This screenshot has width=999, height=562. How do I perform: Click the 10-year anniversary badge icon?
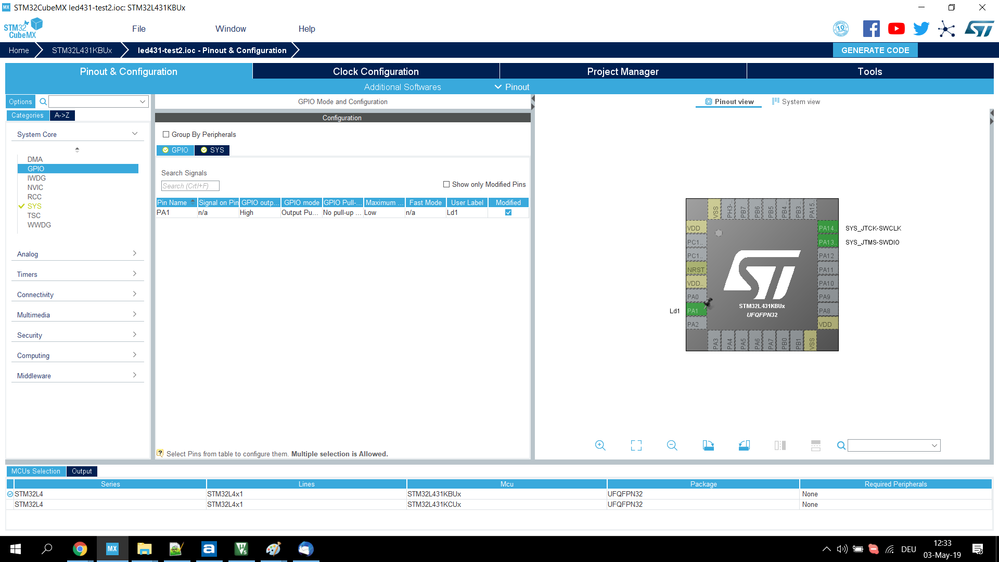point(841,29)
